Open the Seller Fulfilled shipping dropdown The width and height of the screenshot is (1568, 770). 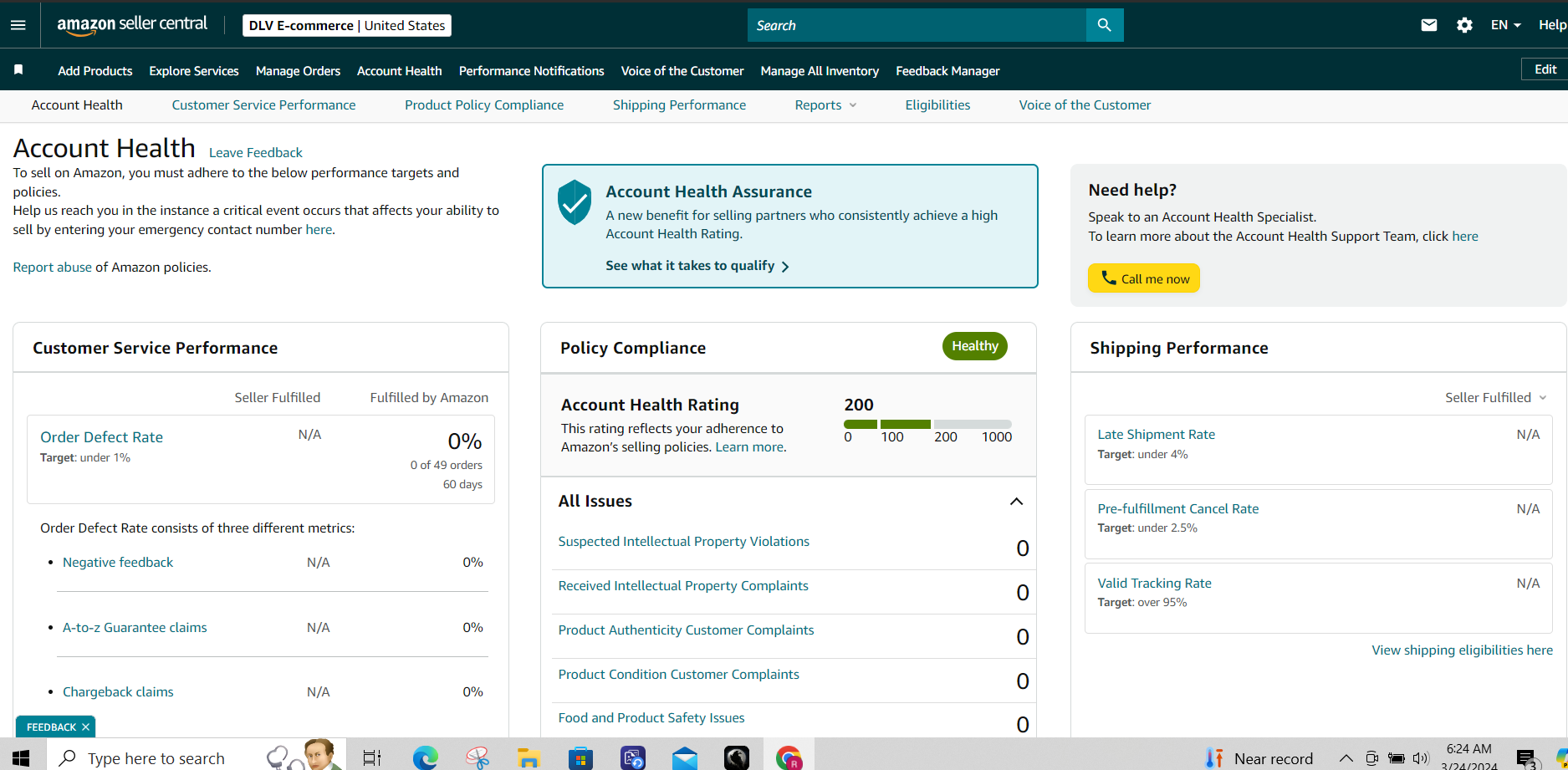(1496, 397)
